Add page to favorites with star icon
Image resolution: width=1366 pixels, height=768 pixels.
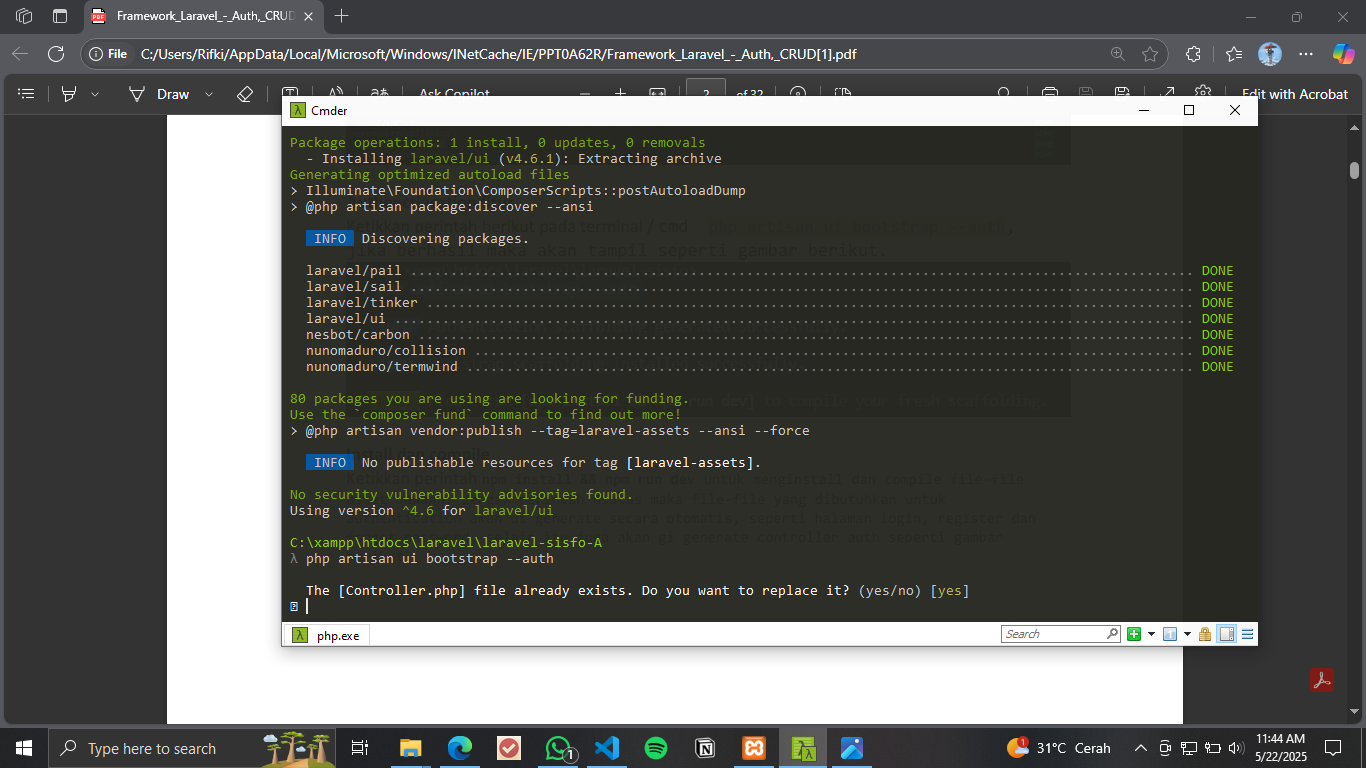(1150, 54)
